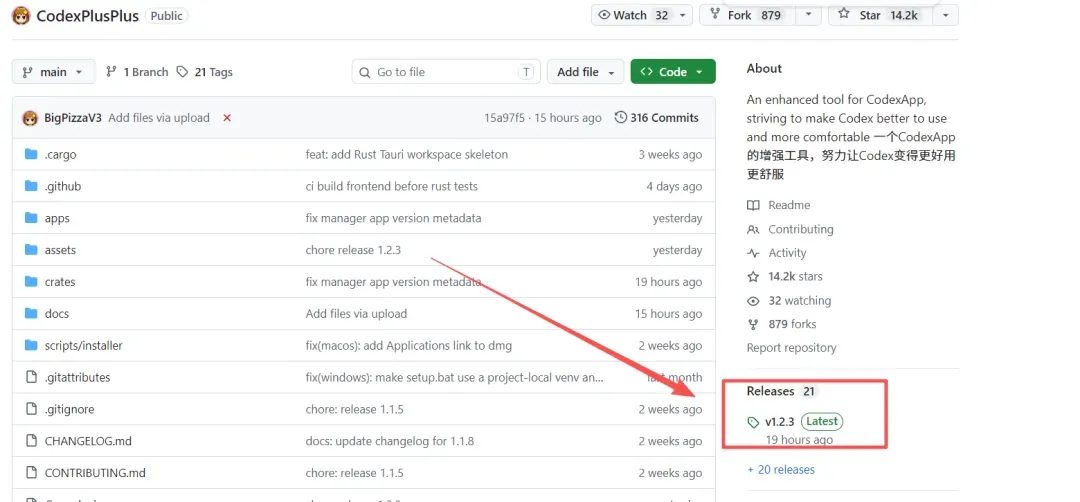Click the BigPizzaV3 committer avatar

(x=30, y=118)
